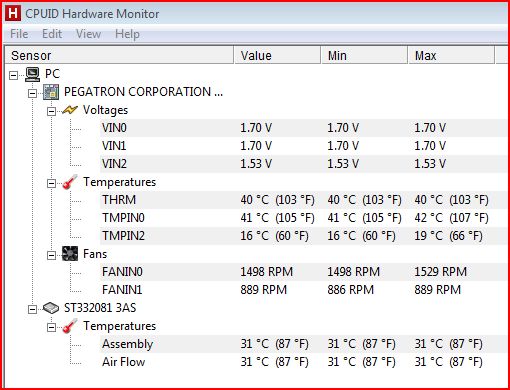Click the FANIN0 current value 1498 RPM

[266, 272]
